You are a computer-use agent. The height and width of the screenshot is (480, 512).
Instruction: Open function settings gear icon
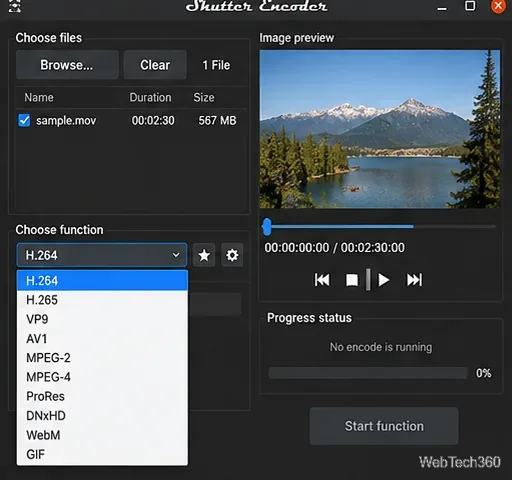(x=232, y=255)
